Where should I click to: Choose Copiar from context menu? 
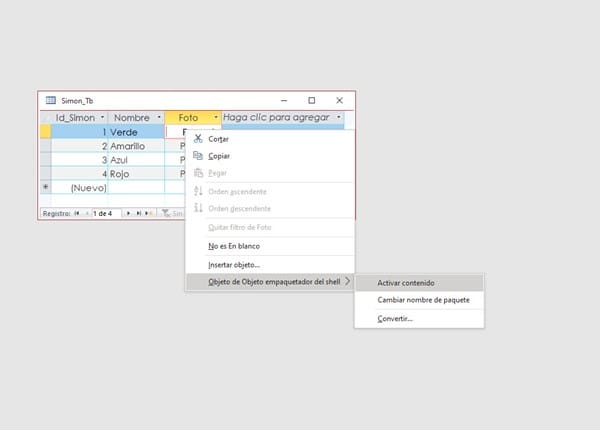(270, 156)
